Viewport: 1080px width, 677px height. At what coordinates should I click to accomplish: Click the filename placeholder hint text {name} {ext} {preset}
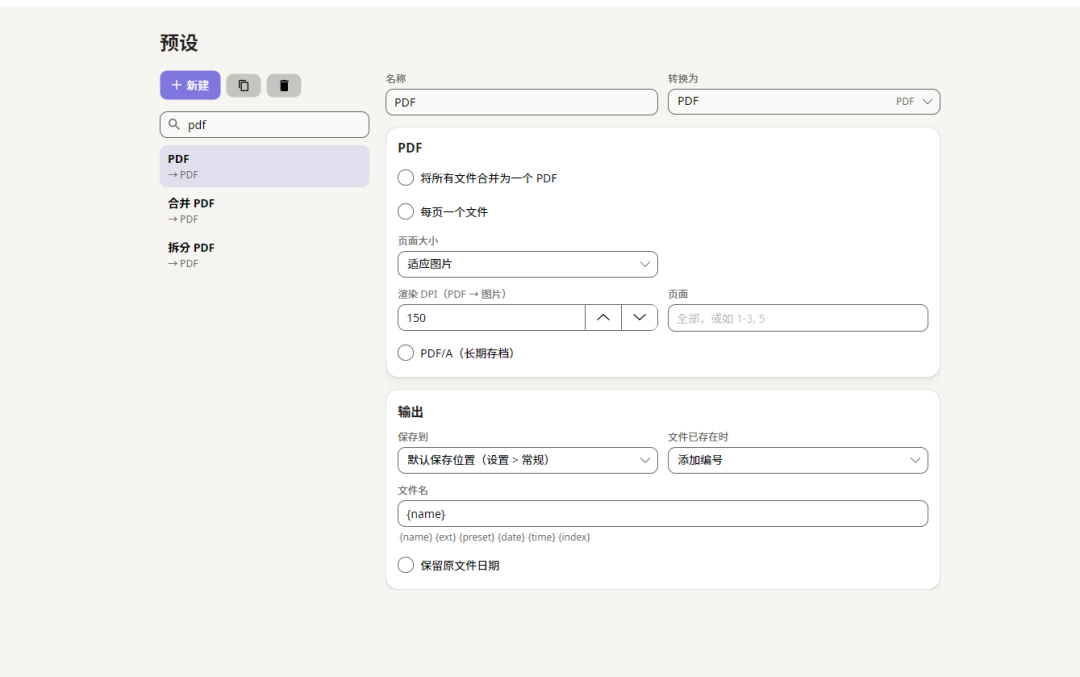coord(495,537)
